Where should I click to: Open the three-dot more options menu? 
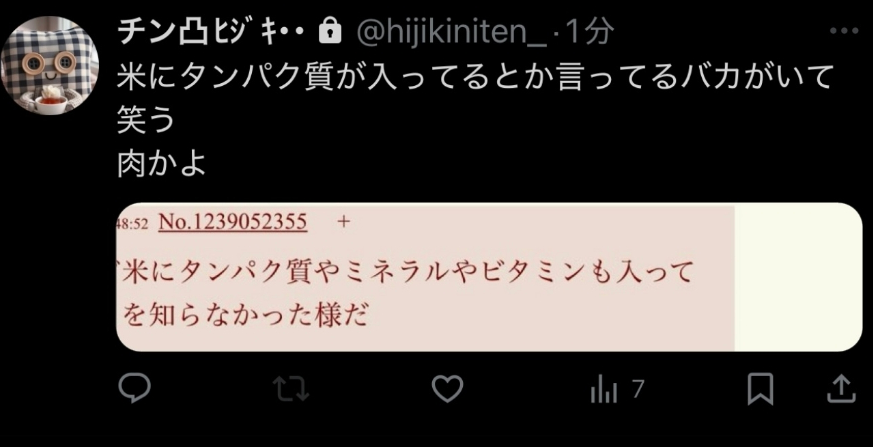844,31
